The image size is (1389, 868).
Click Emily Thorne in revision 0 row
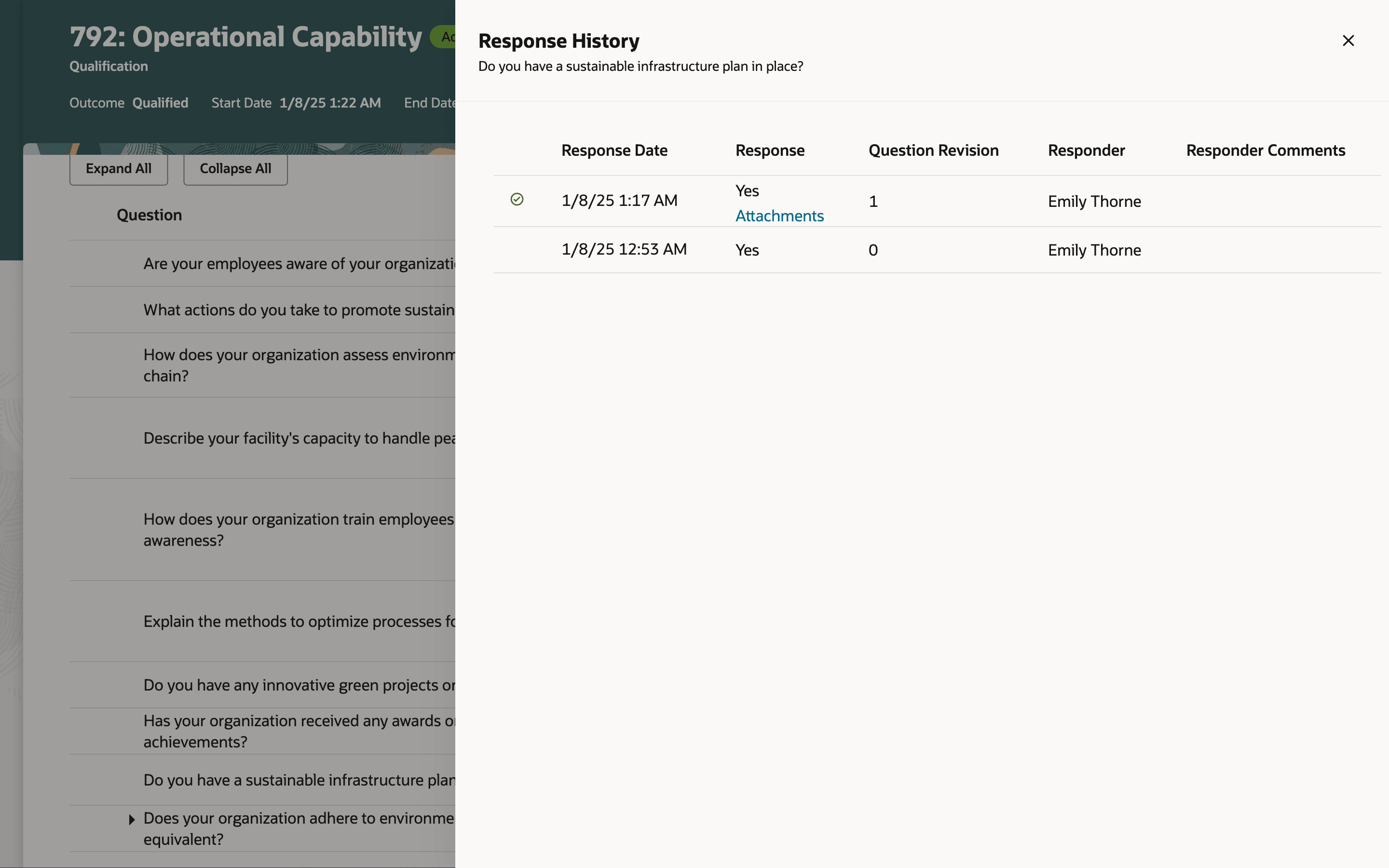point(1093,250)
